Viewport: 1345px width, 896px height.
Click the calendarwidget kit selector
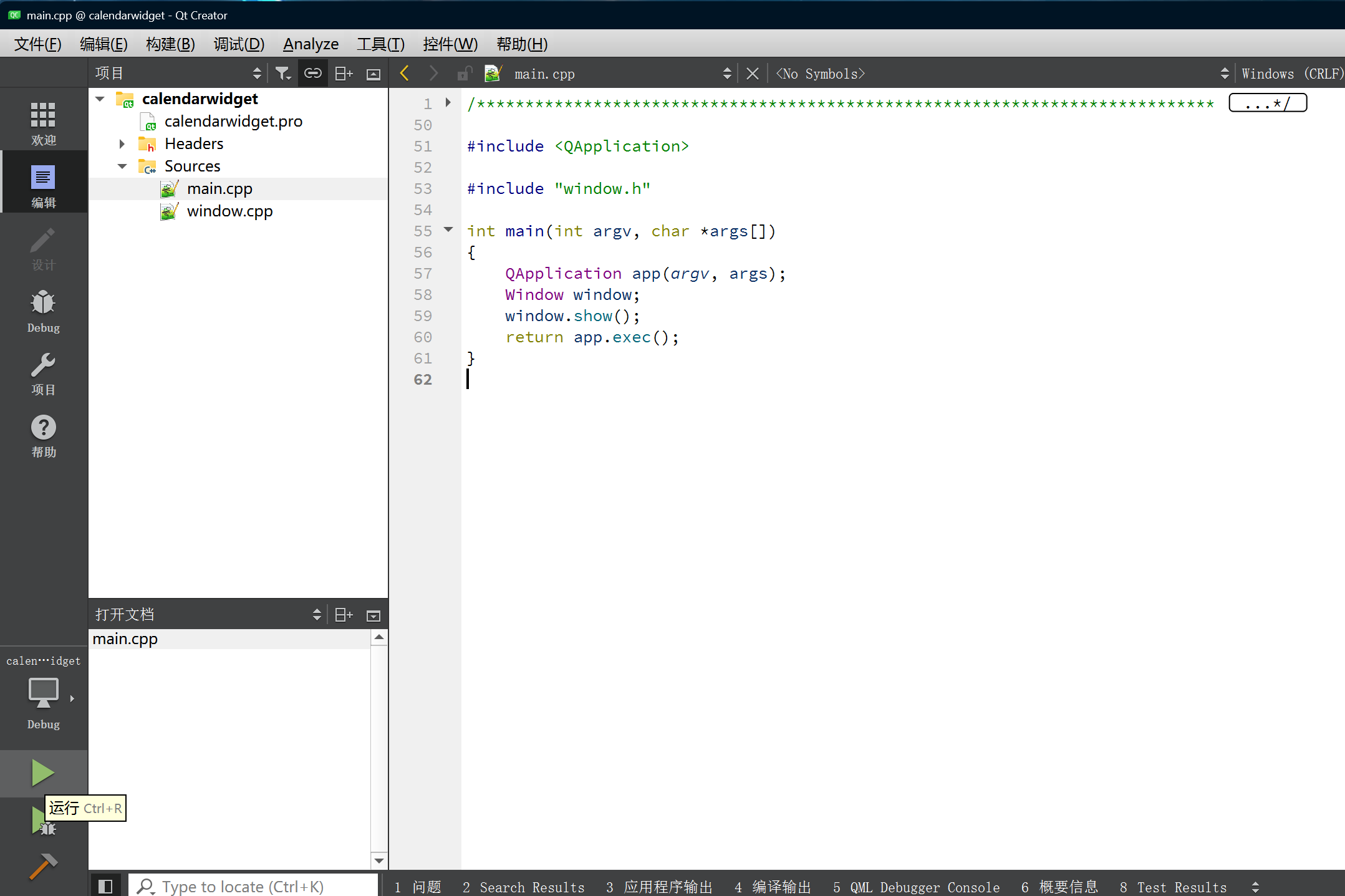[x=43, y=692]
